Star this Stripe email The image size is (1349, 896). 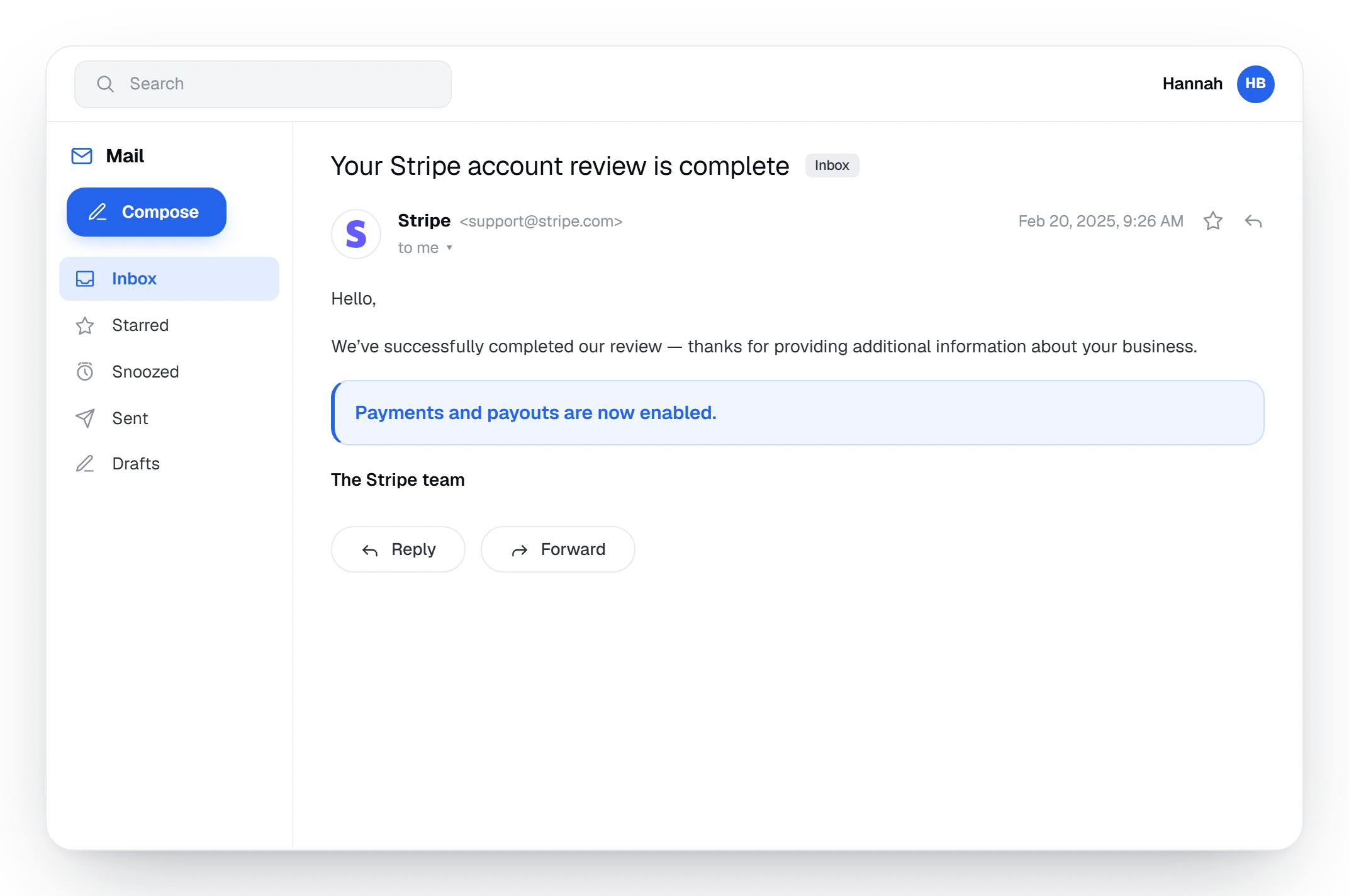[x=1212, y=221]
